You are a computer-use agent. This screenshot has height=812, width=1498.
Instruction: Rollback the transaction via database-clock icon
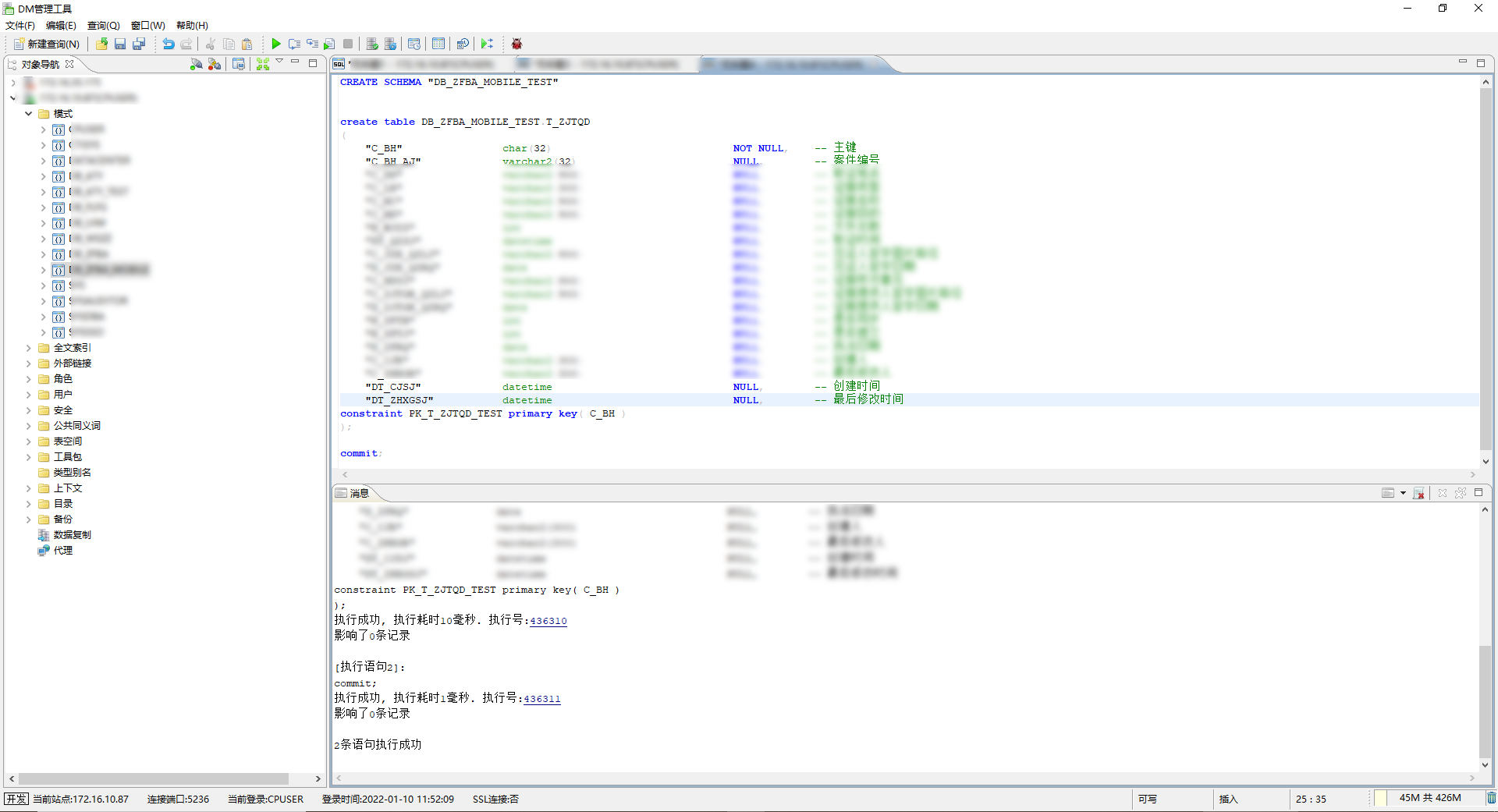coord(390,44)
